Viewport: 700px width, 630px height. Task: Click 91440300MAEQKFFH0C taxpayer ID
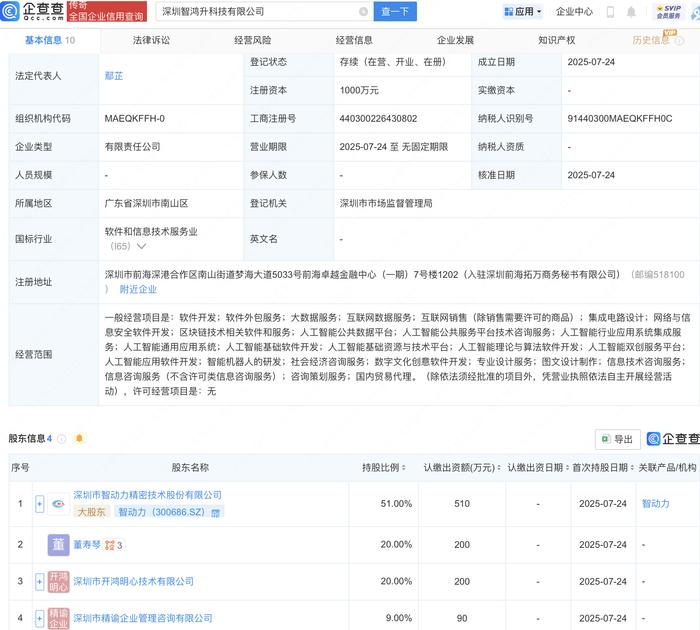pos(620,118)
